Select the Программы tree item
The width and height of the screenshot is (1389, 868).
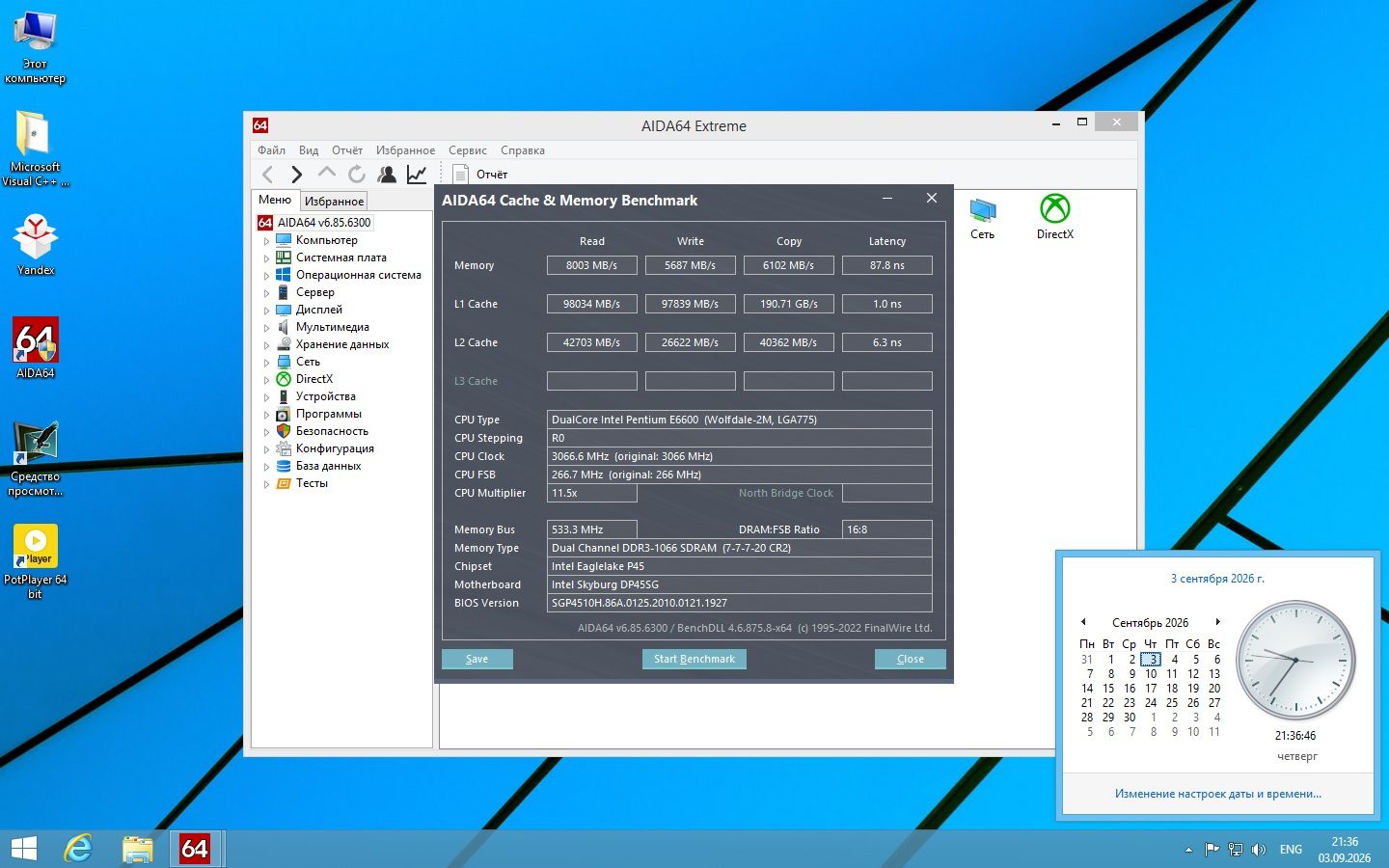[x=328, y=415]
